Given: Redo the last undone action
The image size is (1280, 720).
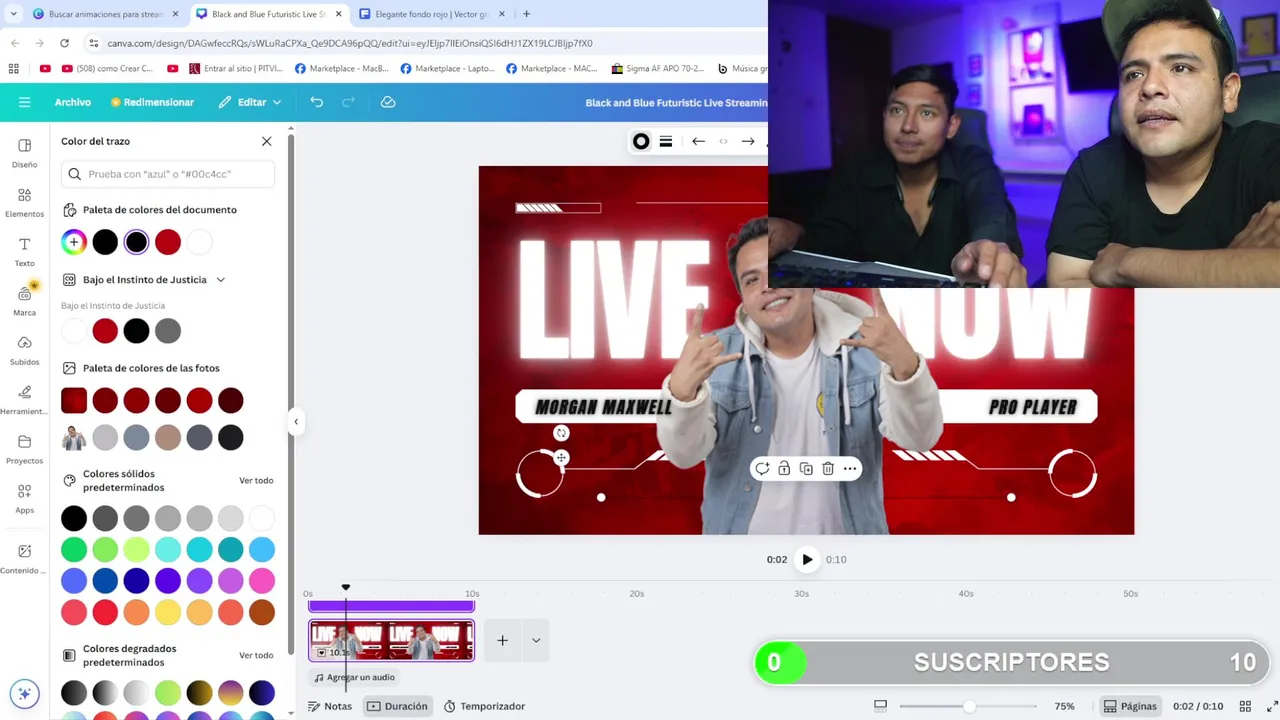Looking at the screenshot, I should pyautogui.click(x=348, y=102).
